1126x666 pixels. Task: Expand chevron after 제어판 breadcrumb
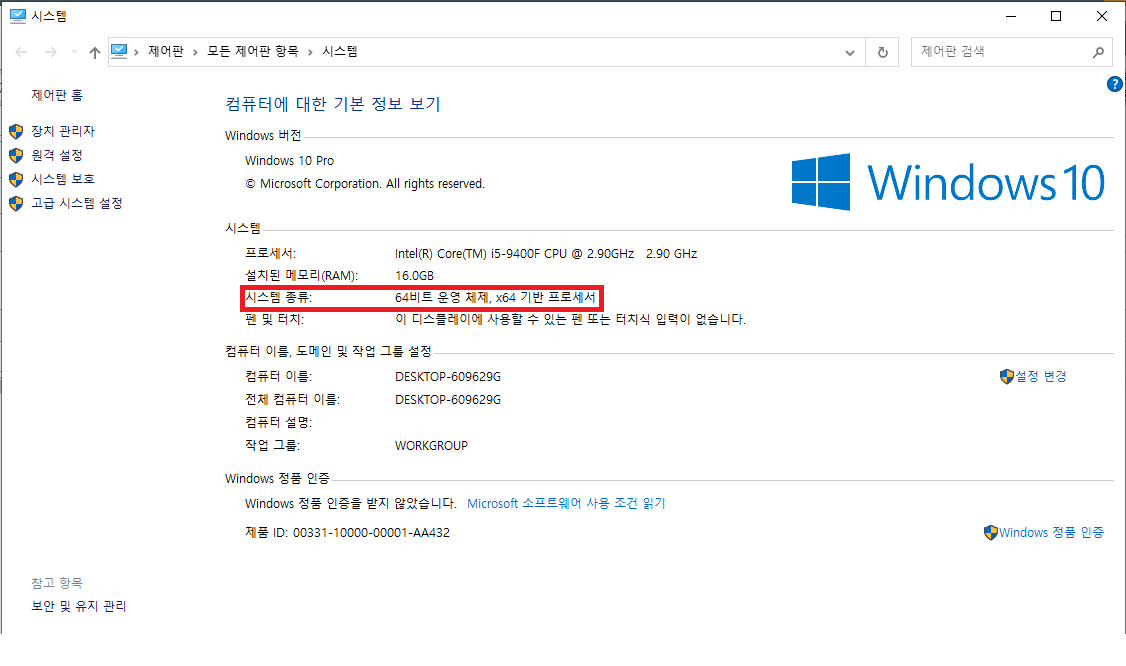coord(195,52)
